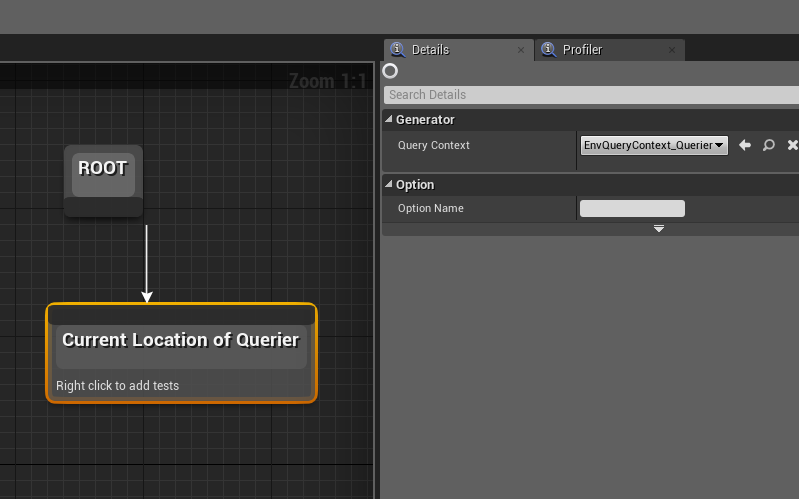Select the ROOT node in graph

pos(103,181)
